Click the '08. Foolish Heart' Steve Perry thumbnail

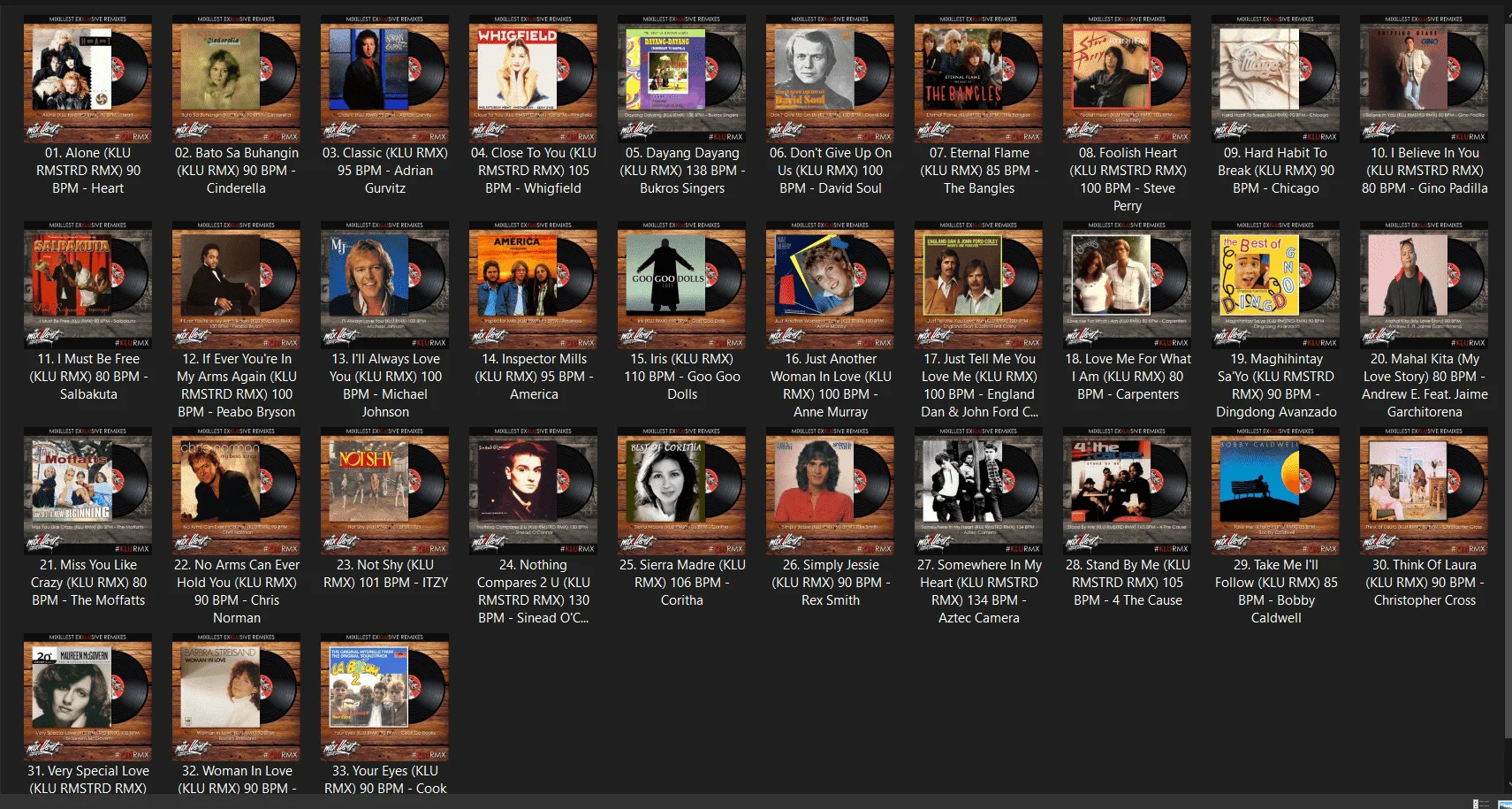coord(1128,79)
